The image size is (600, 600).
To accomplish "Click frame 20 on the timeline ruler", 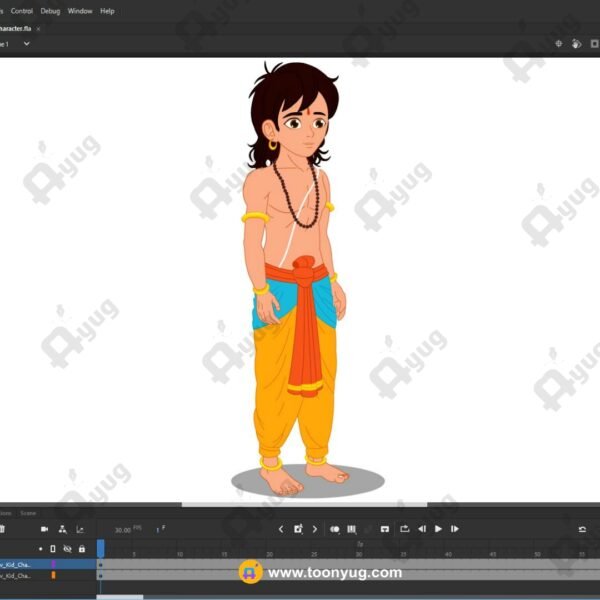I will point(269,554).
